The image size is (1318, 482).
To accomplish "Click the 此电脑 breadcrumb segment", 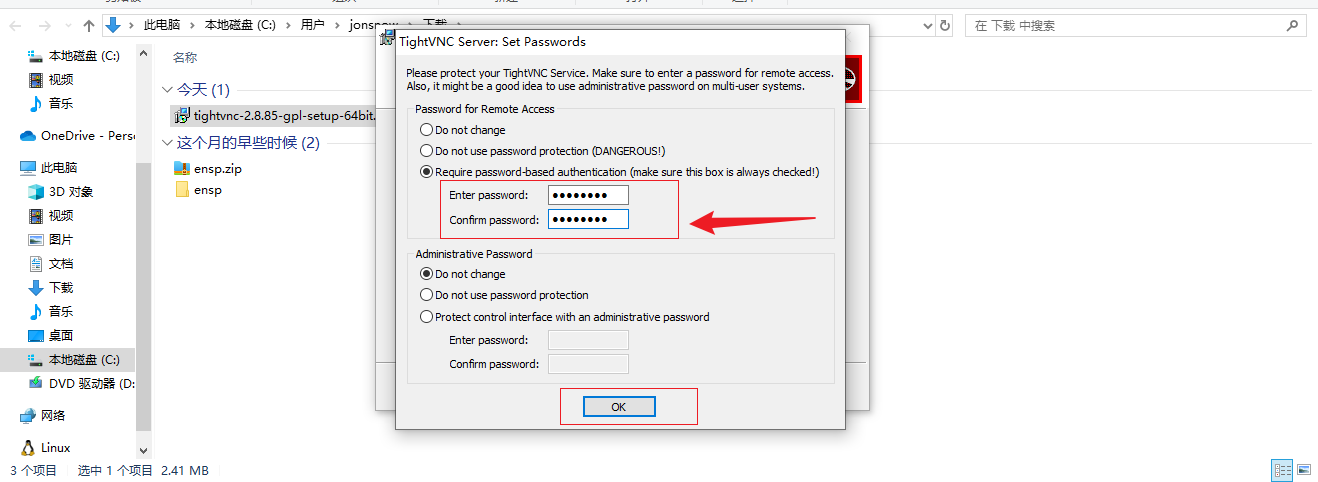I will pos(163,25).
